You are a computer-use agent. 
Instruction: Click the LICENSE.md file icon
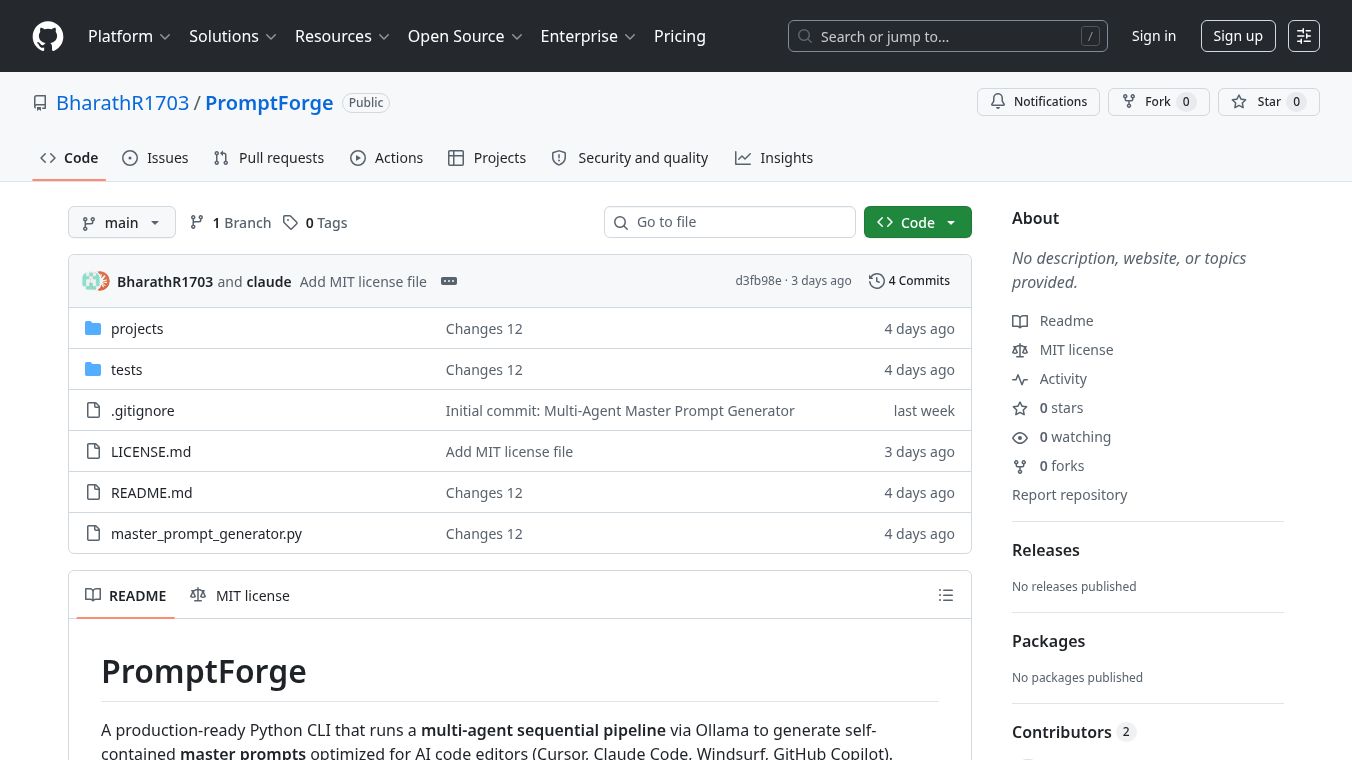tap(93, 452)
